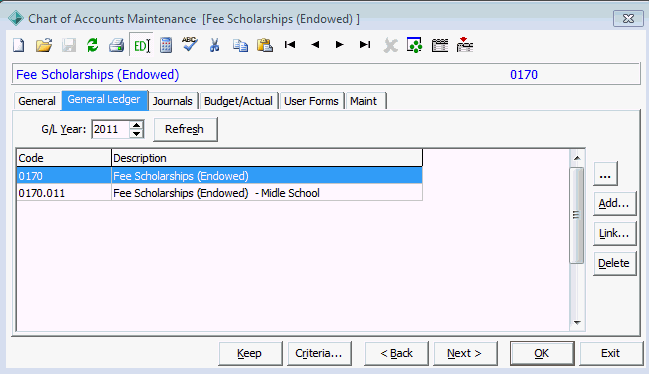Click the Description column header

267,158
